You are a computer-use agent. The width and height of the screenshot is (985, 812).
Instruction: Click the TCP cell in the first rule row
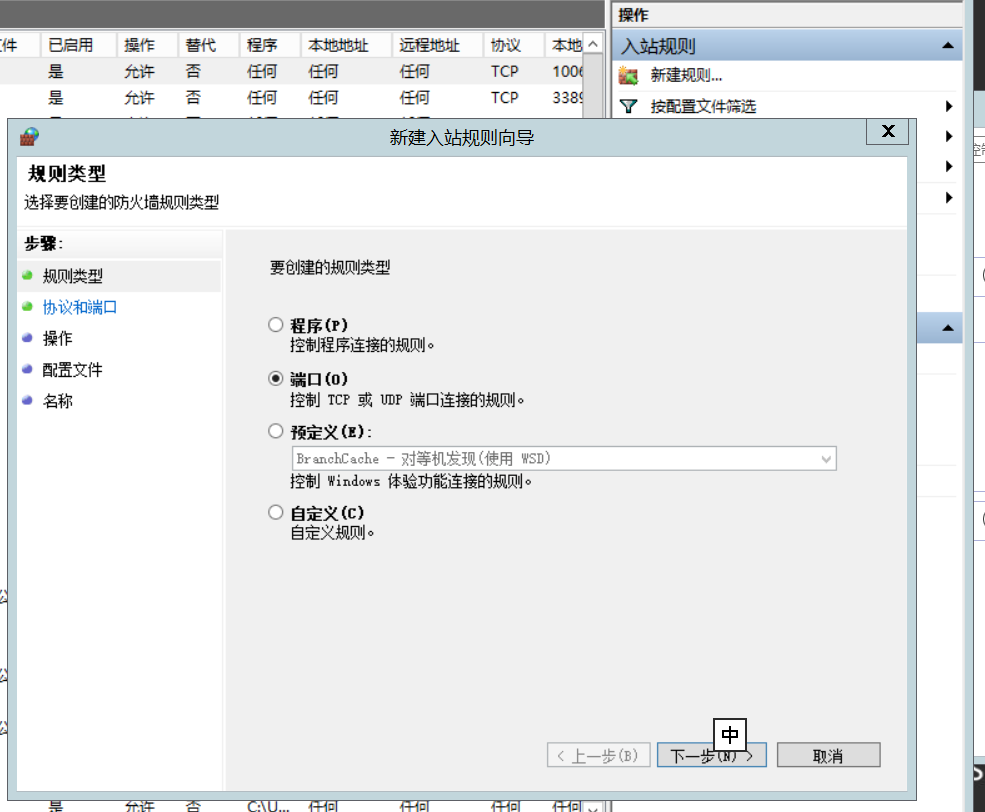pos(504,72)
